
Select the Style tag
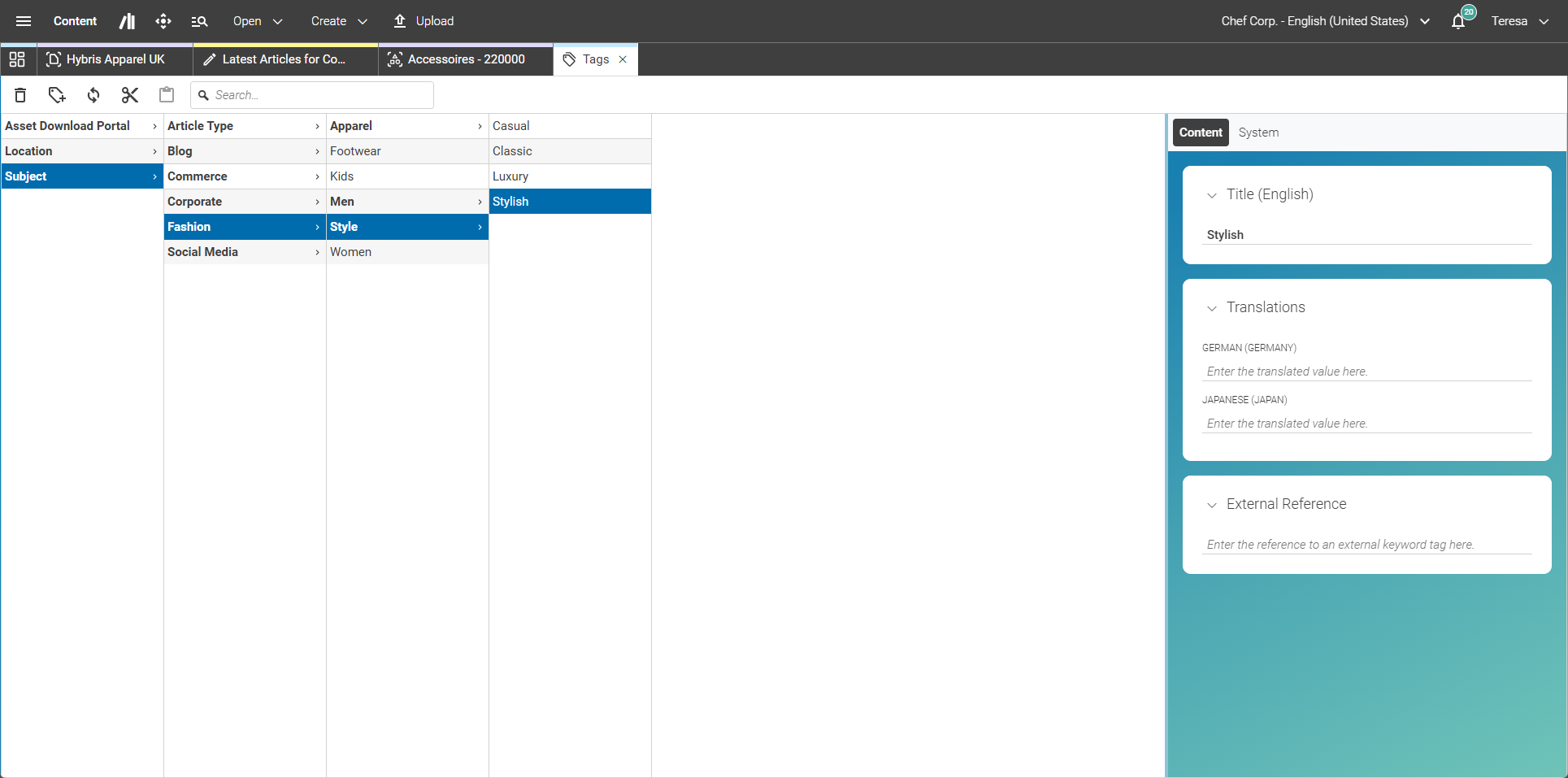[407, 227]
